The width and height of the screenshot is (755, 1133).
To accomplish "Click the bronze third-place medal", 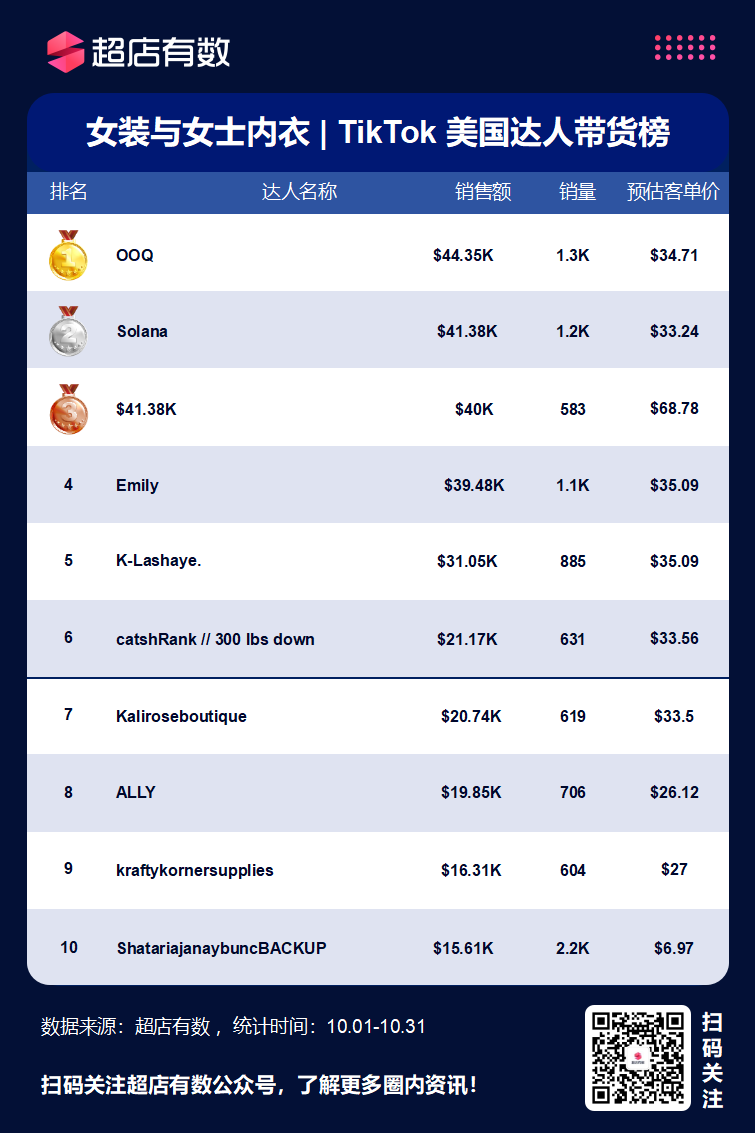I will pyautogui.click(x=69, y=409).
